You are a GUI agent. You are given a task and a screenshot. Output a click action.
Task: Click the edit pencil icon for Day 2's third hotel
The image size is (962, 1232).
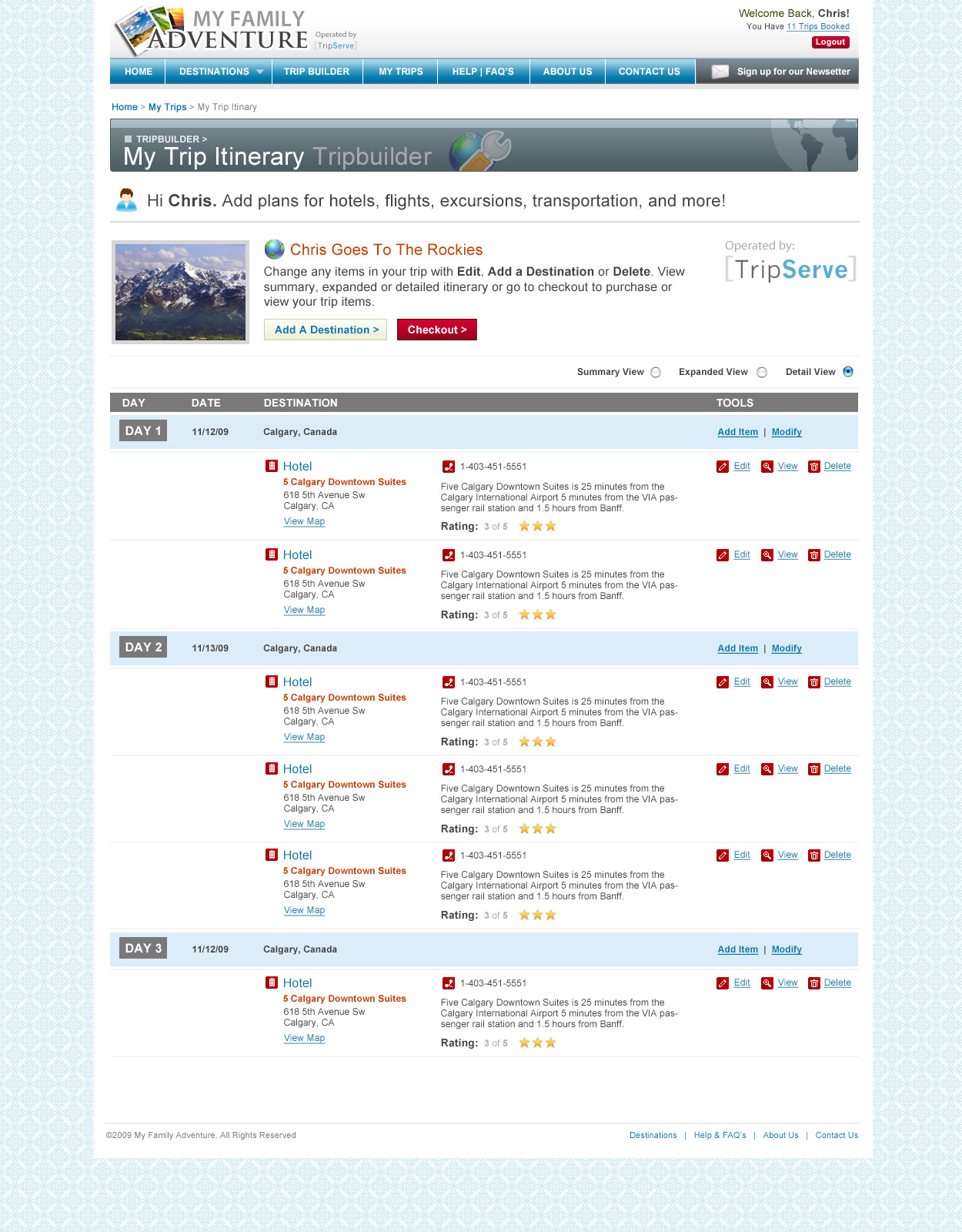coord(723,855)
